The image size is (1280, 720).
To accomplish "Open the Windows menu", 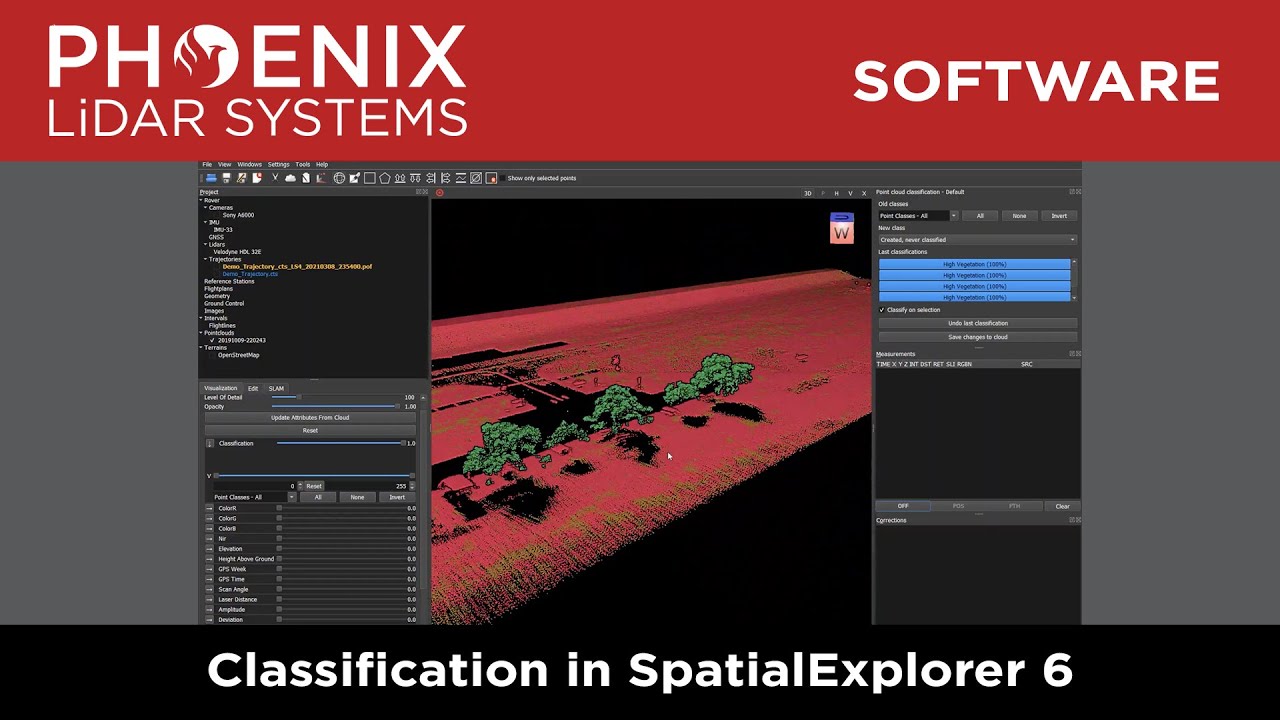I will 249,164.
